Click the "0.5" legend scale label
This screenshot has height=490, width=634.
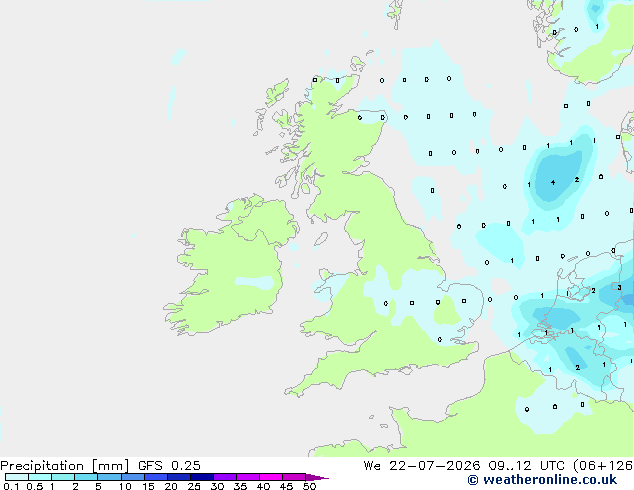coord(35,486)
